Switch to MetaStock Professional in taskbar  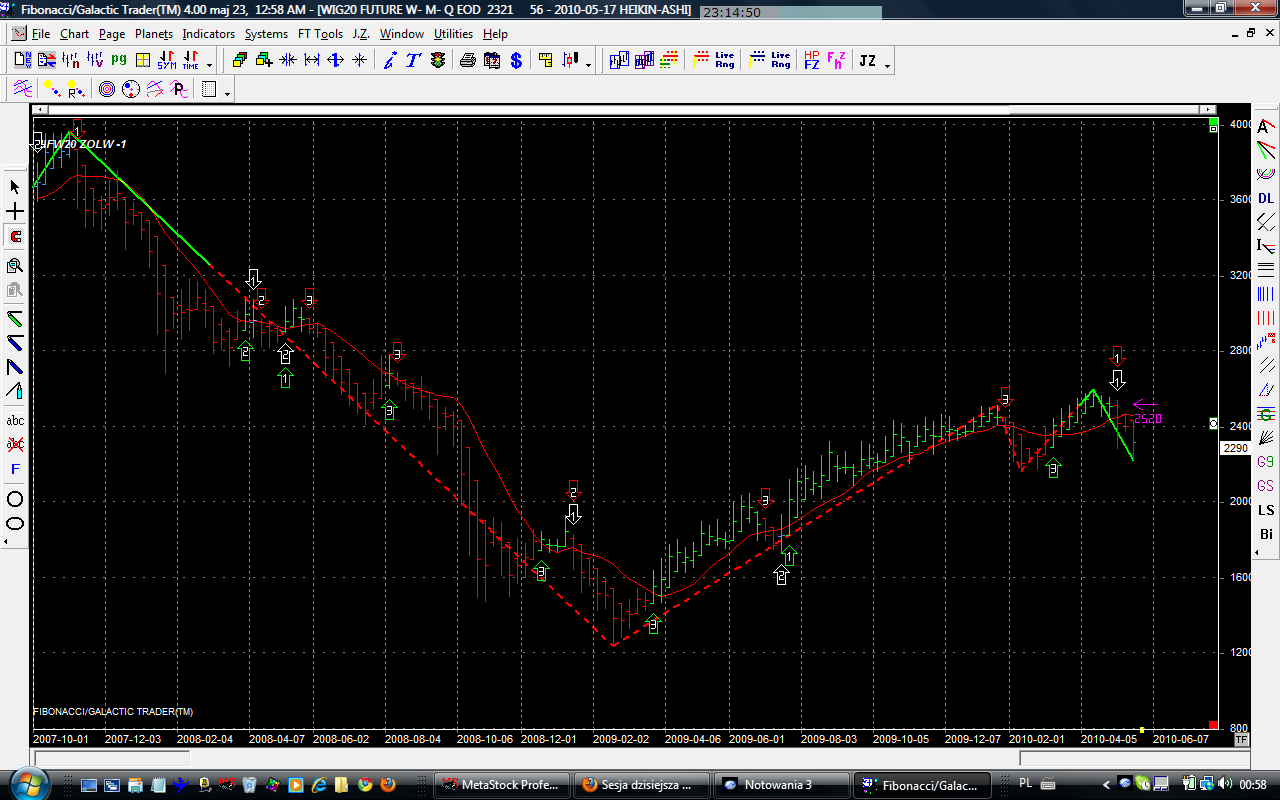click(x=503, y=784)
